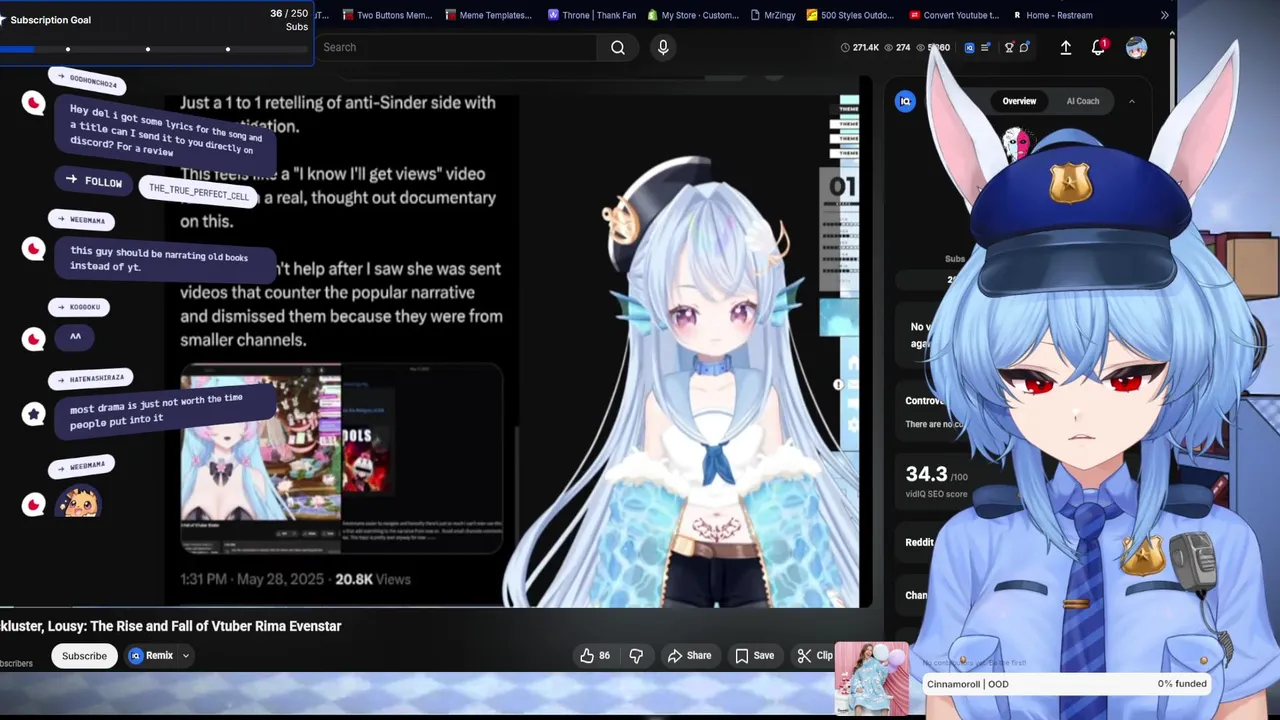Viewport: 1280px width, 720px height.
Task: Click the 271.4K stat in vidIQ bar
Action: click(859, 47)
